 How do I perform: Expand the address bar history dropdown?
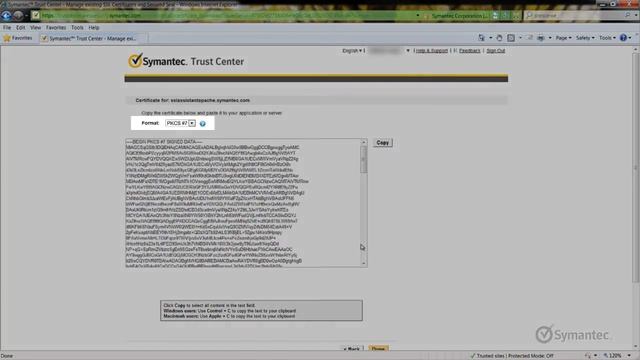[x=418, y=16]
